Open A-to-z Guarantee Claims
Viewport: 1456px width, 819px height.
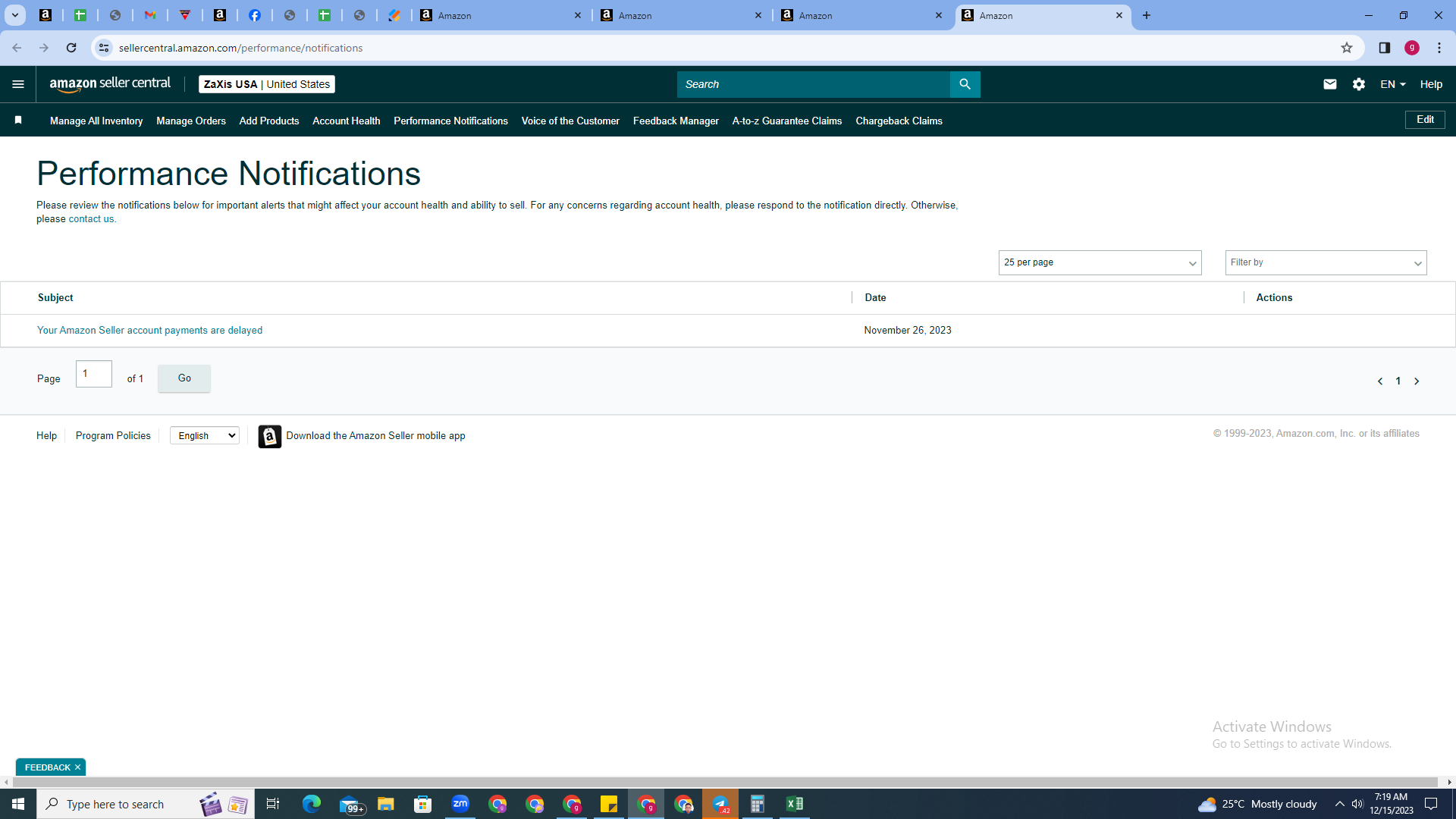click(x=787, y=121)
